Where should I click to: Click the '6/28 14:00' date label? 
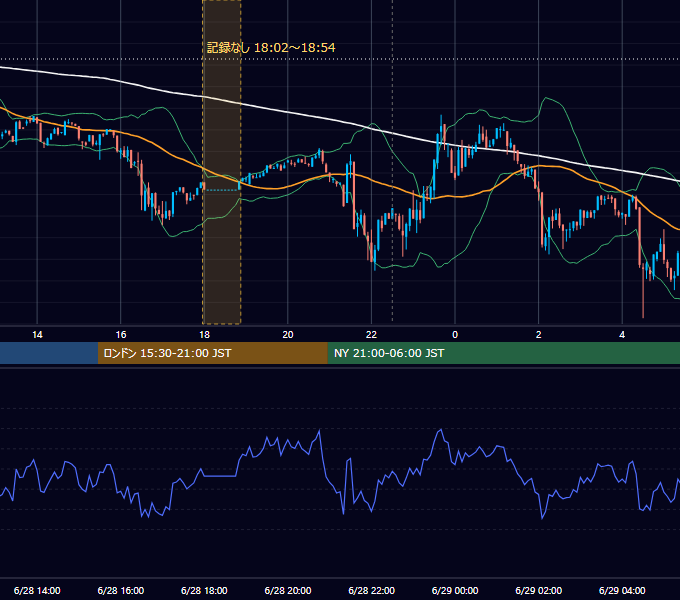(37, 590)
